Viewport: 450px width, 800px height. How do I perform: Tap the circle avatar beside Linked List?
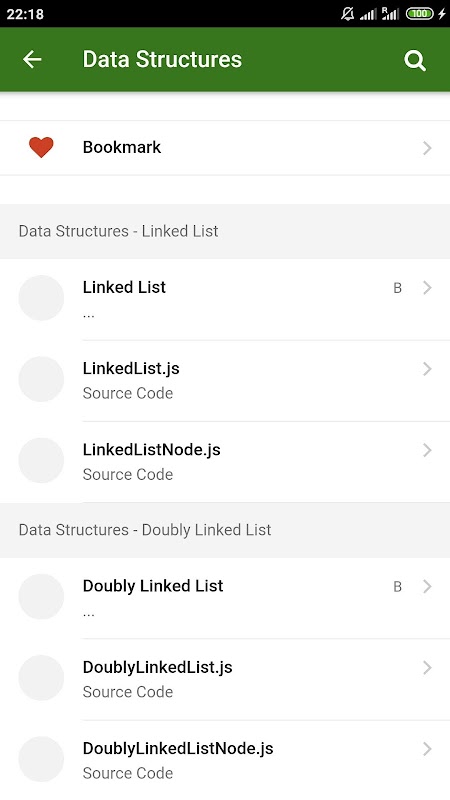pos(41,298)
